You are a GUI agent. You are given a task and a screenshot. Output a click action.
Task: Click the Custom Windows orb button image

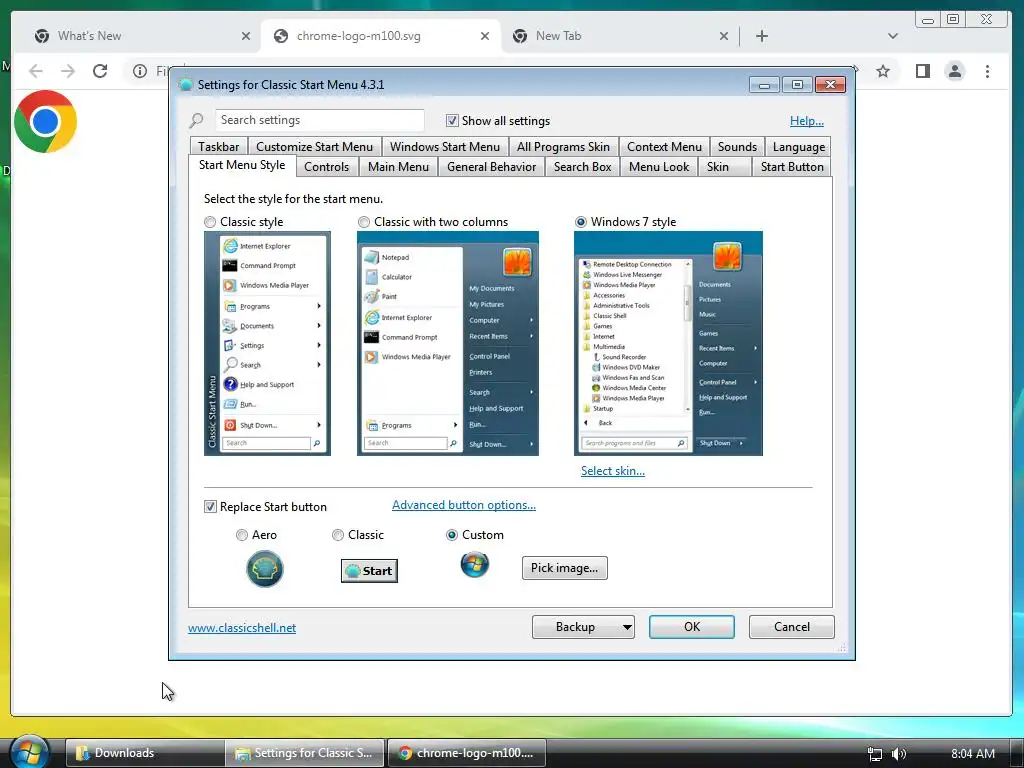[x=475, y=564]
